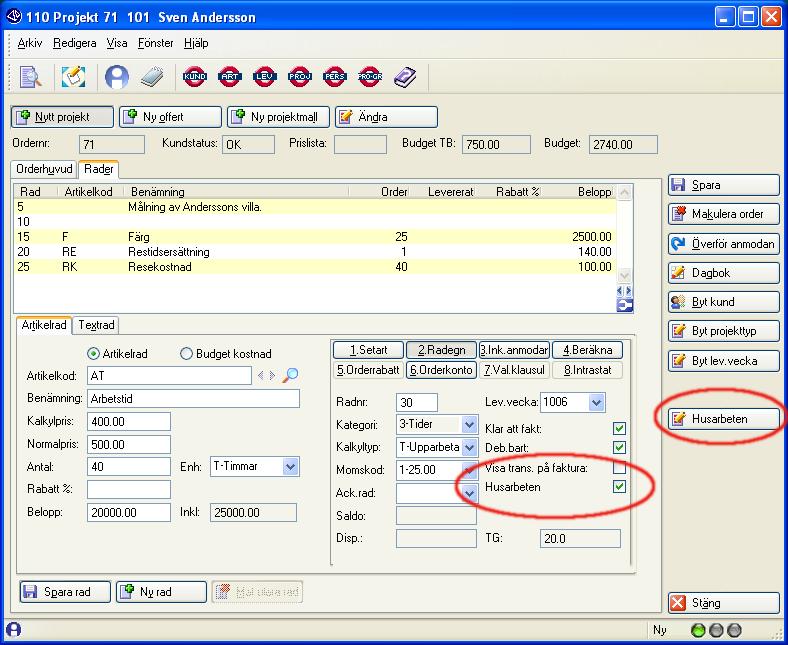Click the small left-right arrows under scrollbar
Viewport: 788px width, 645px height.
624,291
